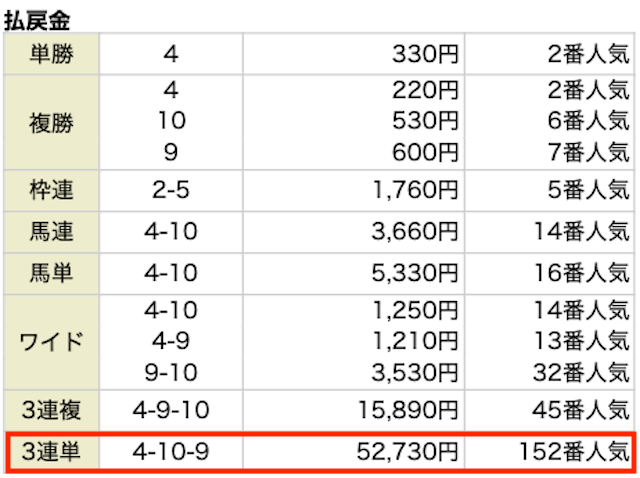Click the 15,890円 payout value

click(407, 410)
